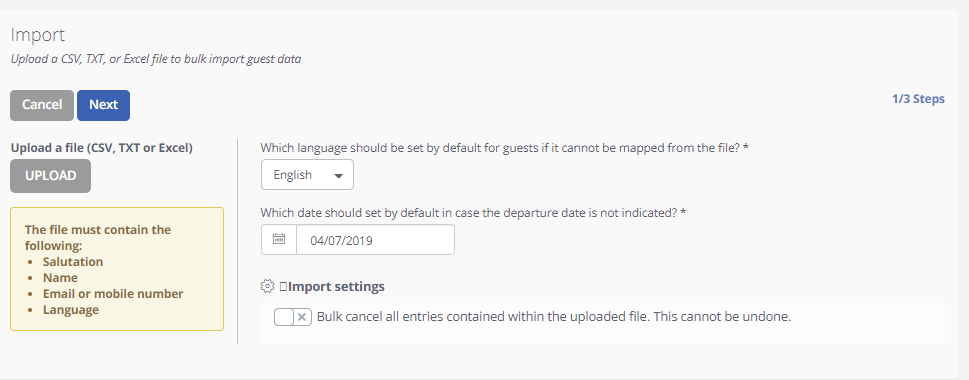
Task: Click the default departure date question label
Action: pyautogui.click(x=474, y=213)
